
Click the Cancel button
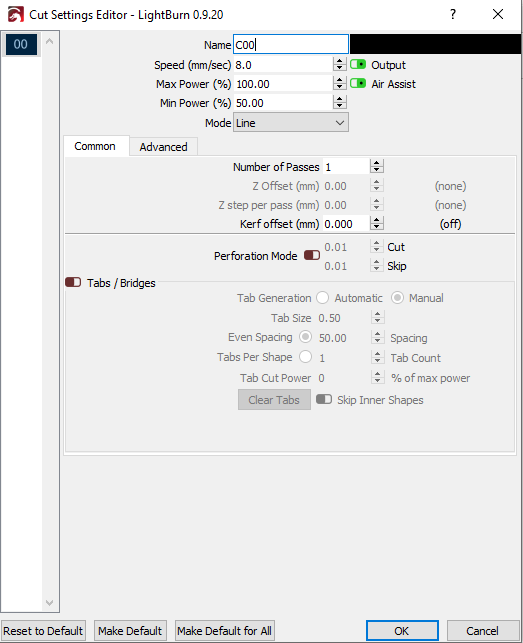pos(482,631)
